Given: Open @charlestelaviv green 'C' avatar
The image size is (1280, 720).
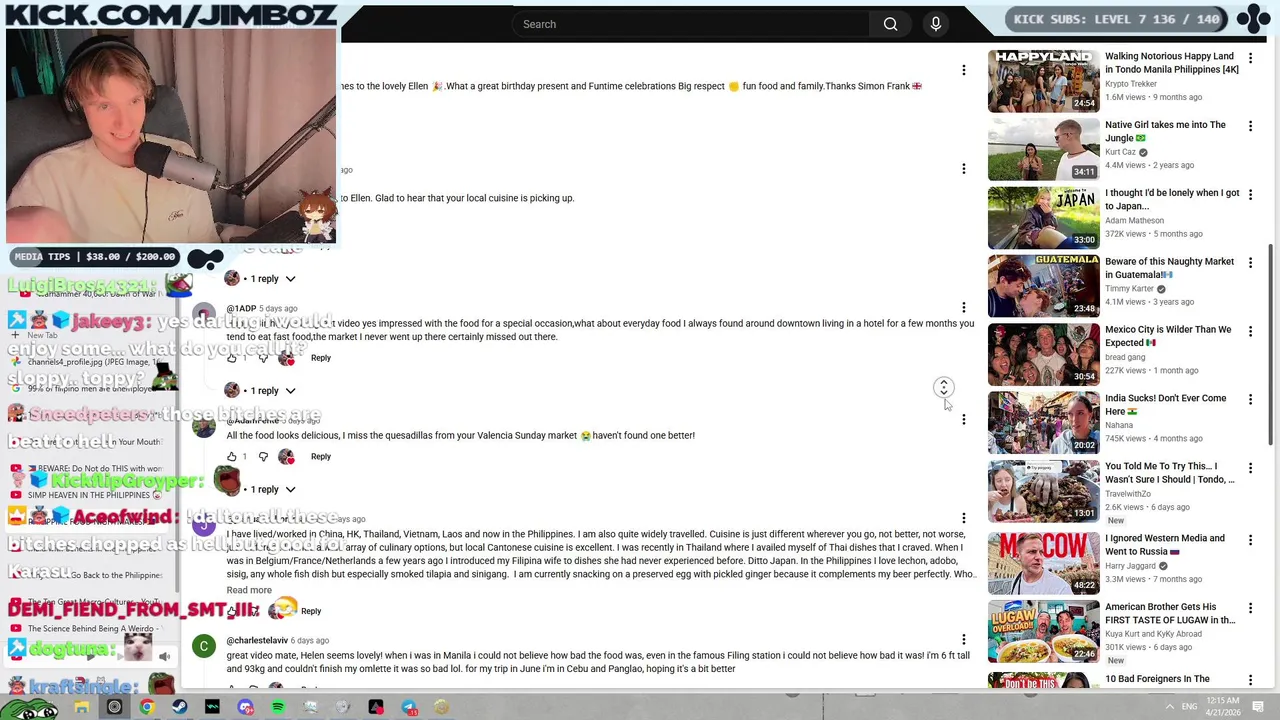Looking at the screenshot, I should (204, 646).
